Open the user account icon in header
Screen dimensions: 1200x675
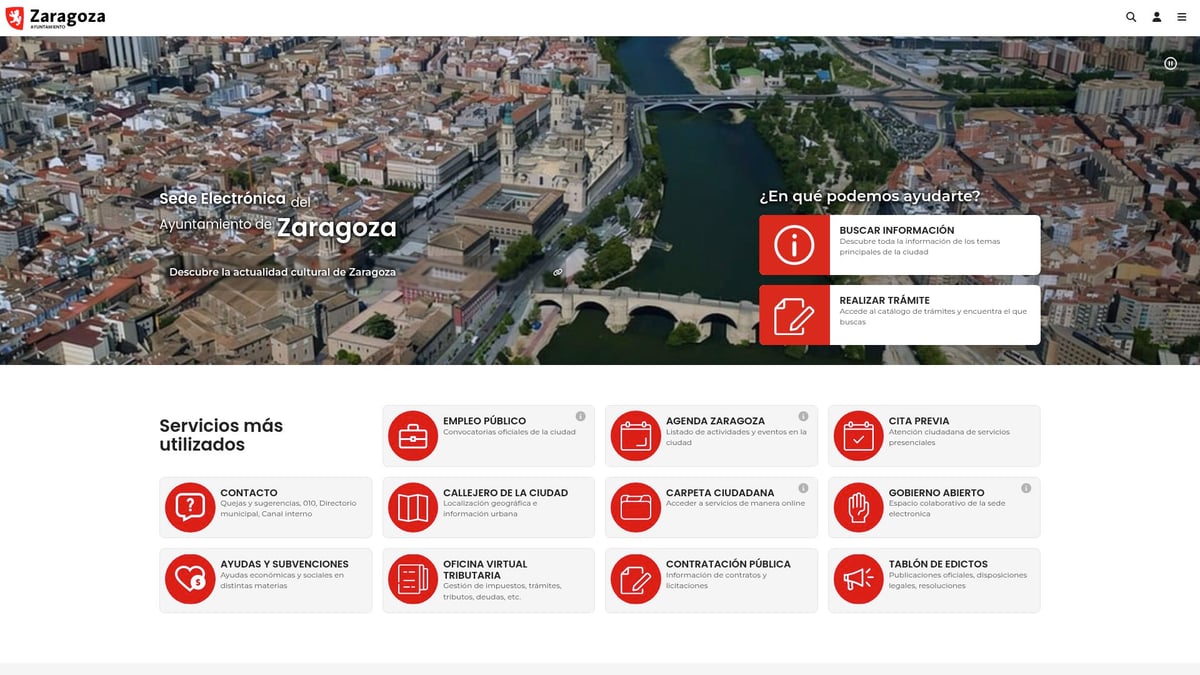tap(1157, 17)
